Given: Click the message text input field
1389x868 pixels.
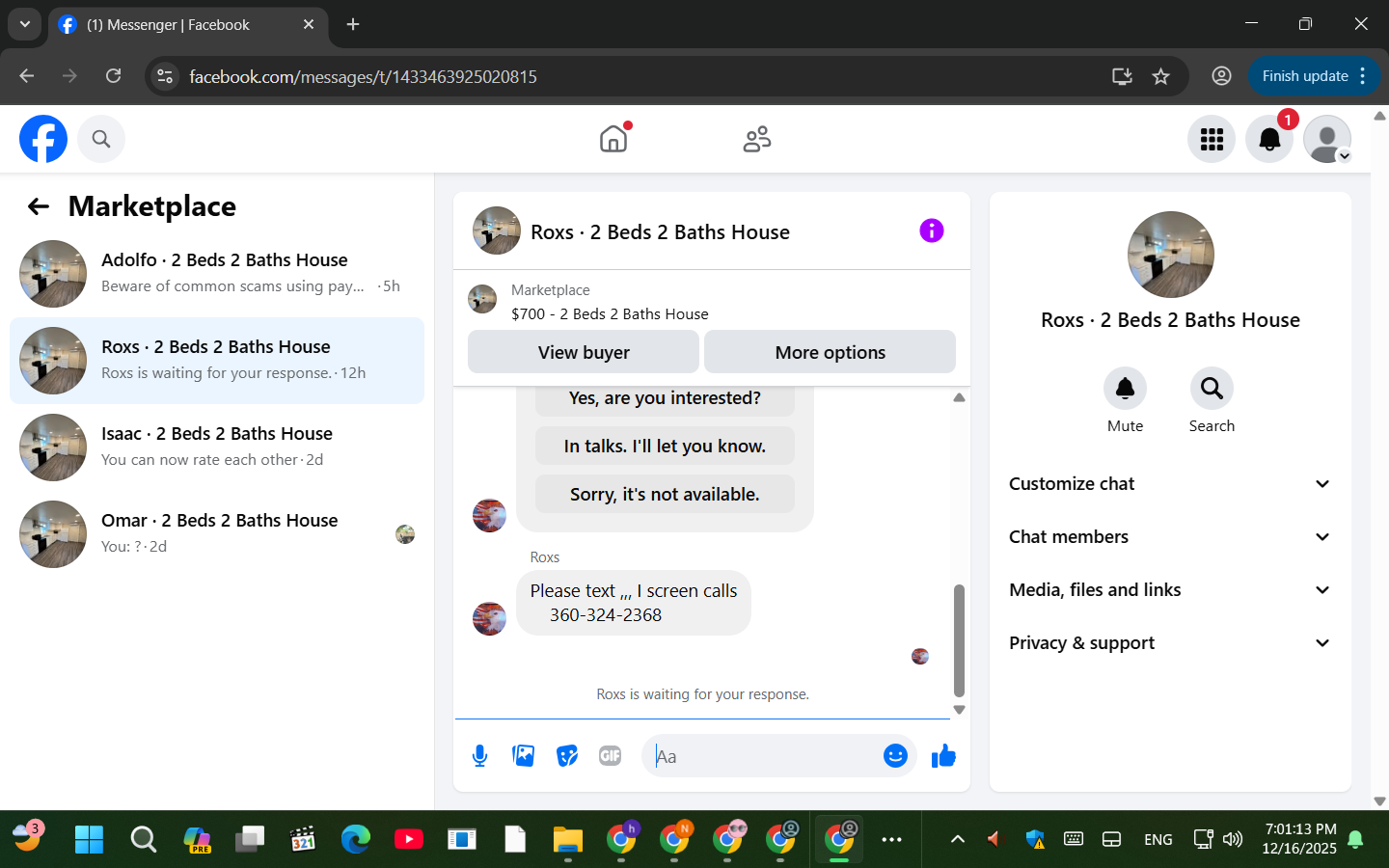Looking at the screenshot, I should 762,756.
